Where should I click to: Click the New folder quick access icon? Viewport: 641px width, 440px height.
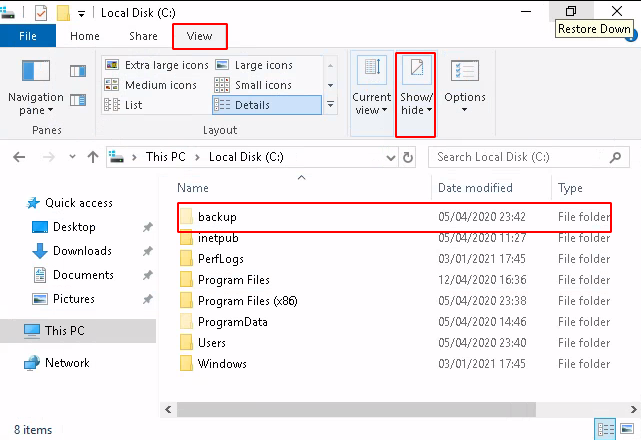tap(63, 13)
